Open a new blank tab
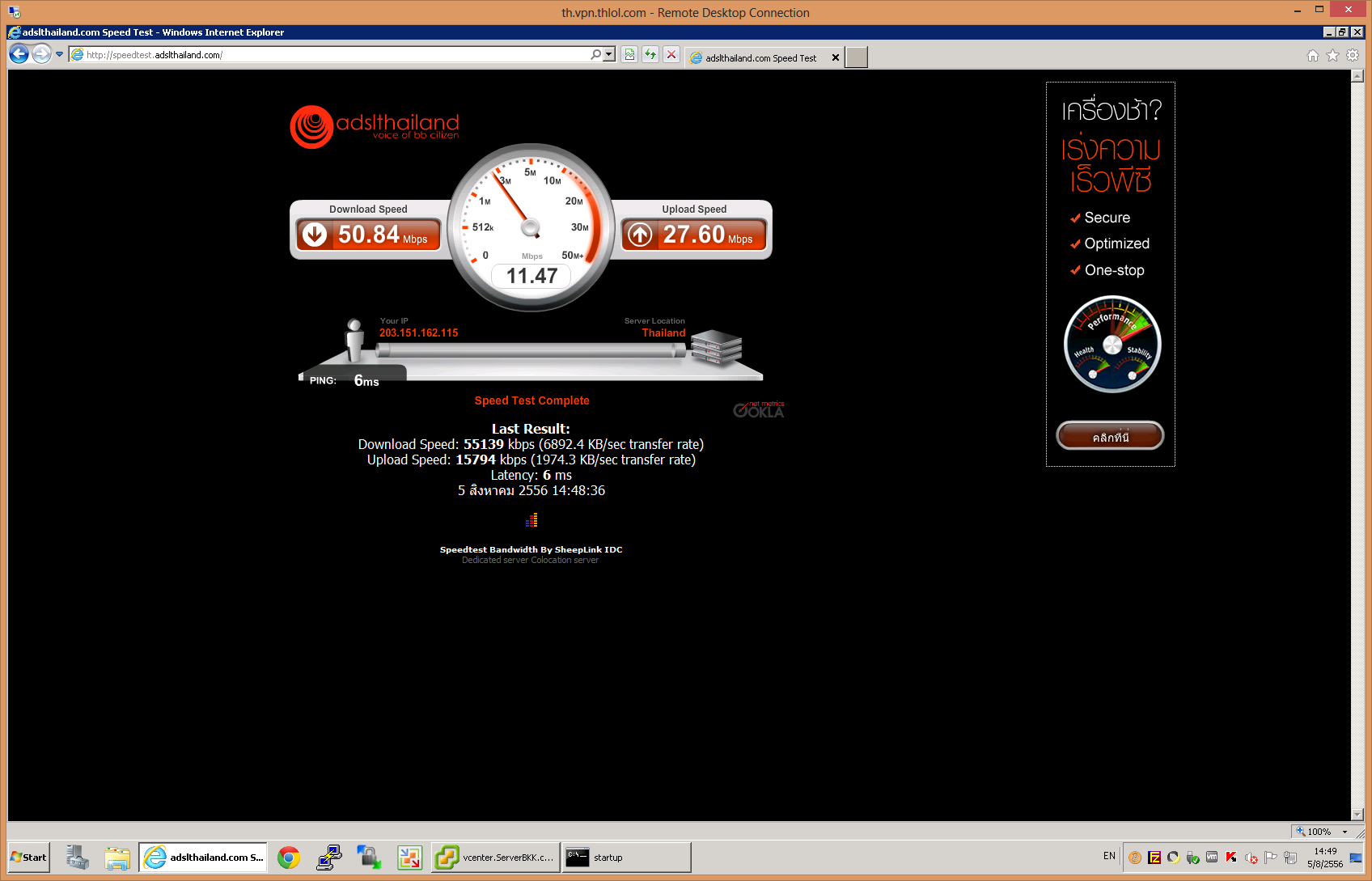Screen dimensions: 1372x881 [x=857, y=57]
